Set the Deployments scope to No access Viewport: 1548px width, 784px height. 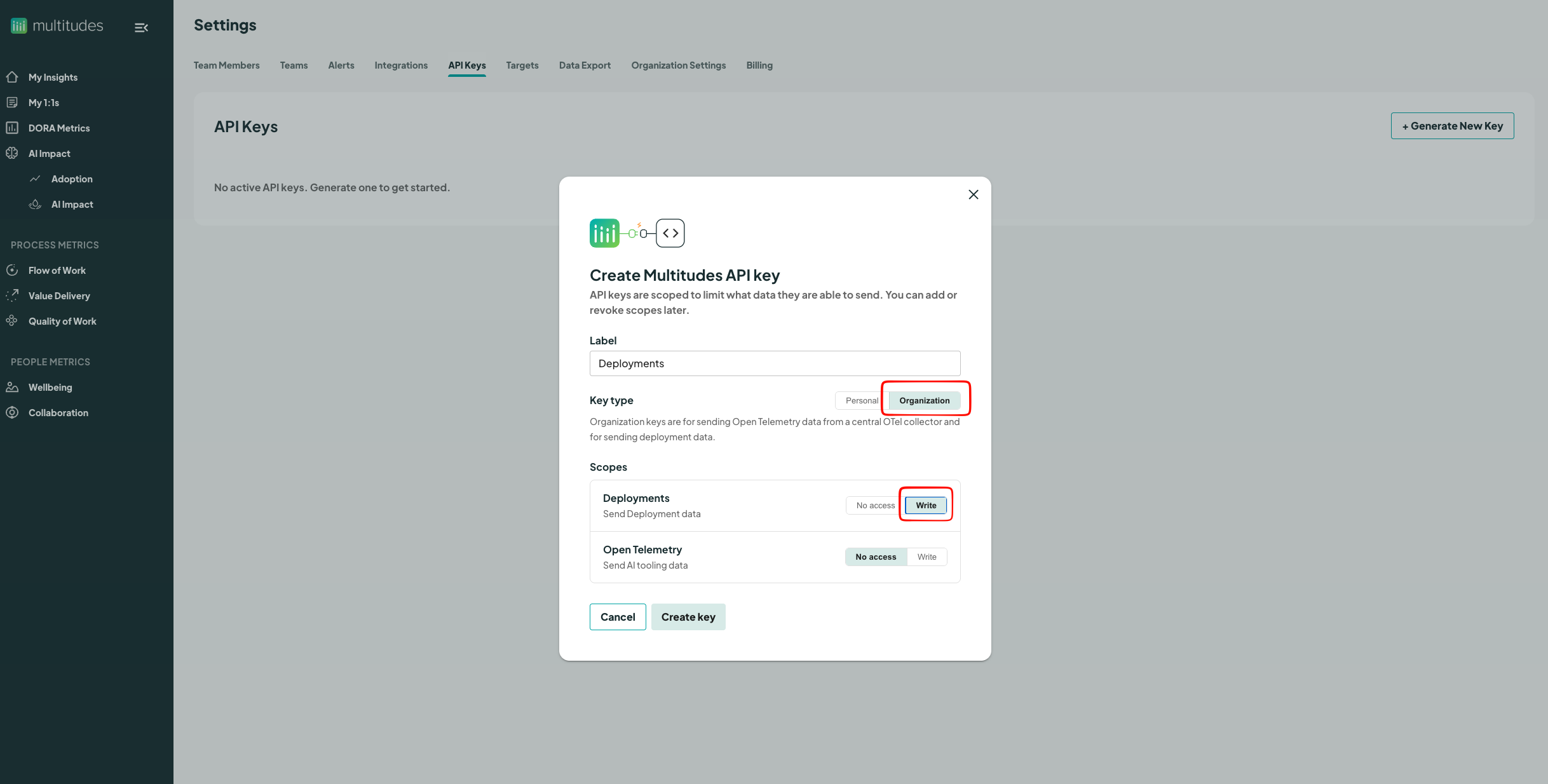click(875, 505)
